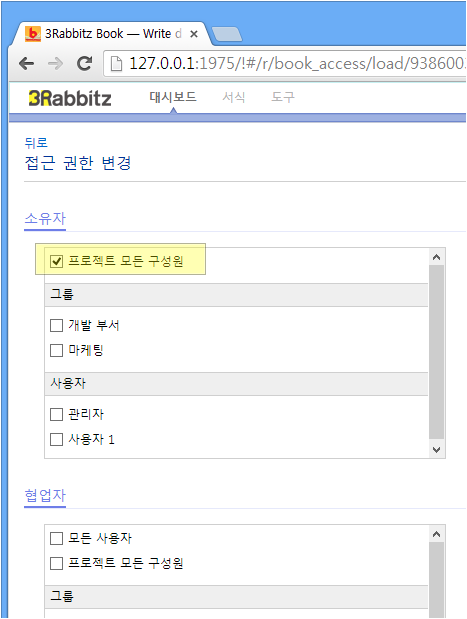Click the 3Rabbitz Book tab favicon

pyautogui.click(x=33, y=34)
